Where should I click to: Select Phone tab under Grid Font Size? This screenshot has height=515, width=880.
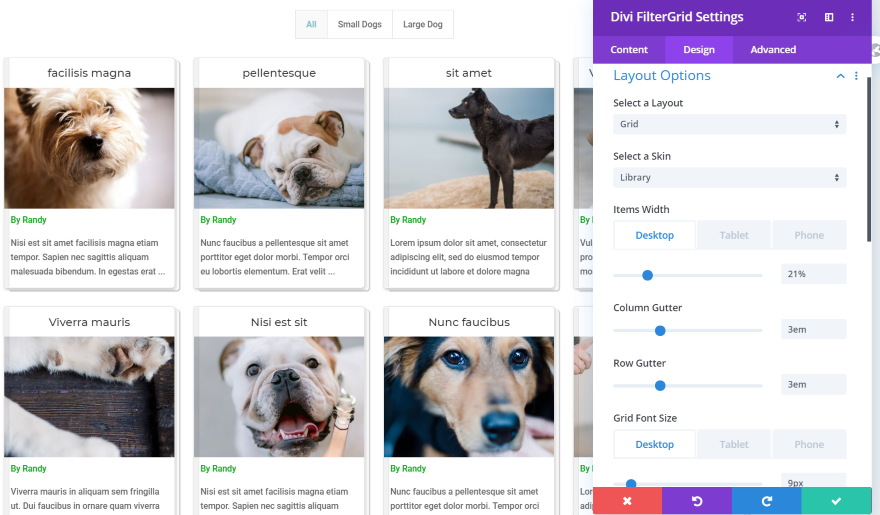click(x=809, y=444)
